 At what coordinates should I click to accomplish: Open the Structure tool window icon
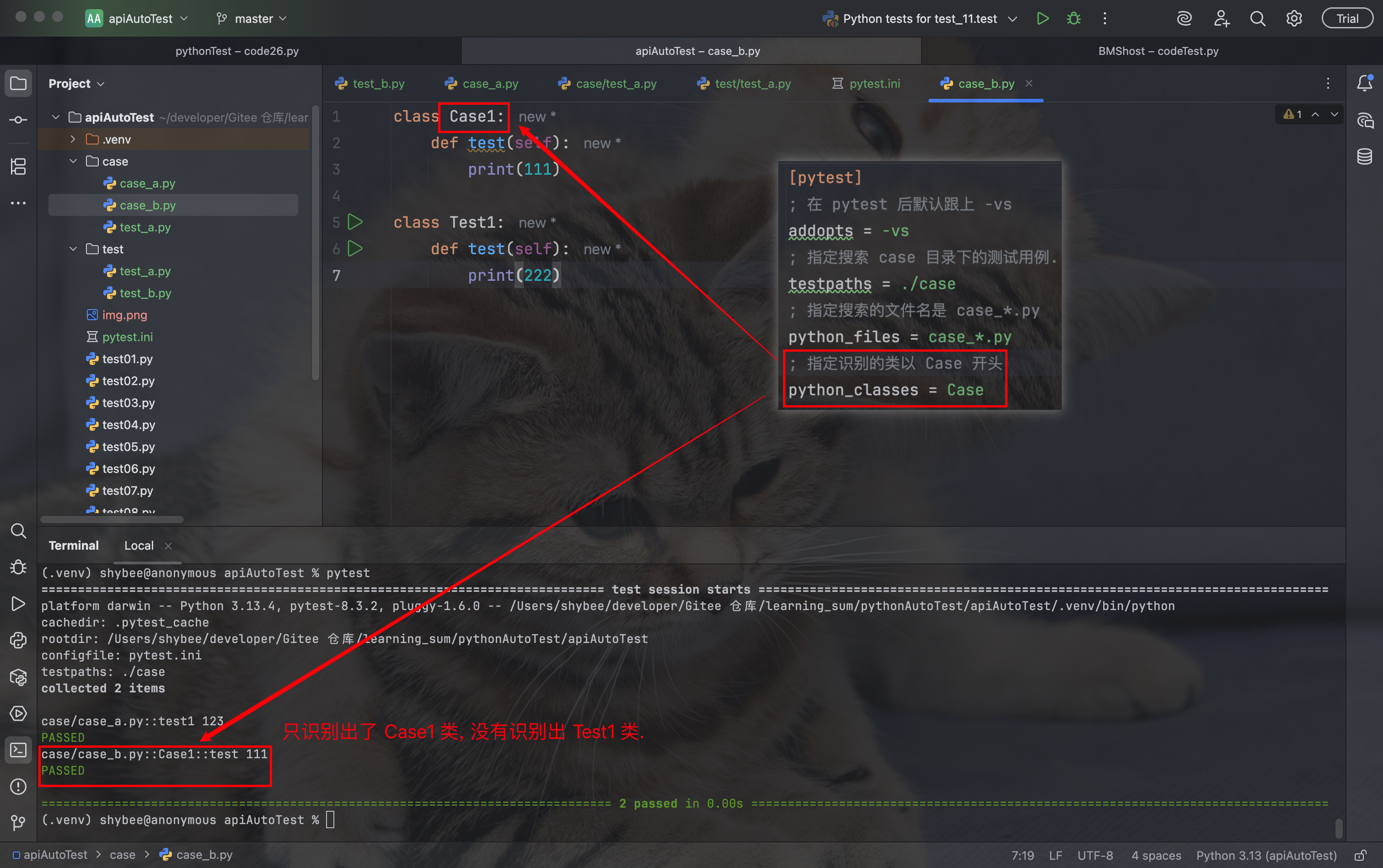tap(18, 166)
